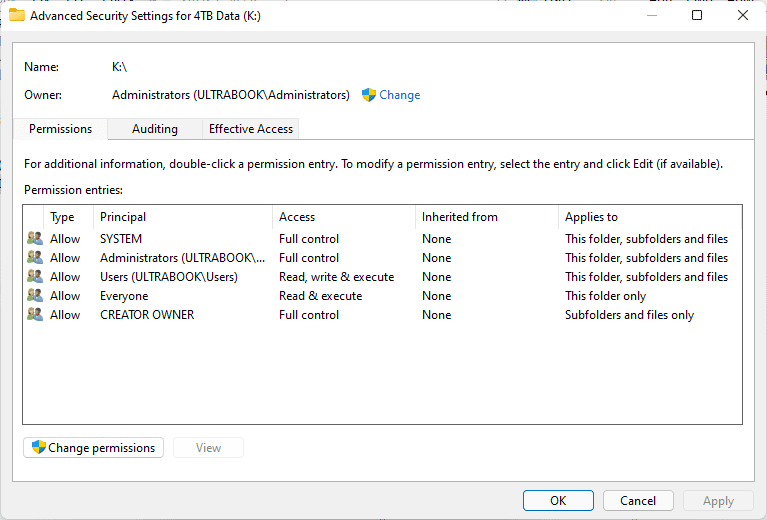Click the folder icon in the title bar
The width and height of the screenshot is (767, 520).
click(x=17, y=15)
